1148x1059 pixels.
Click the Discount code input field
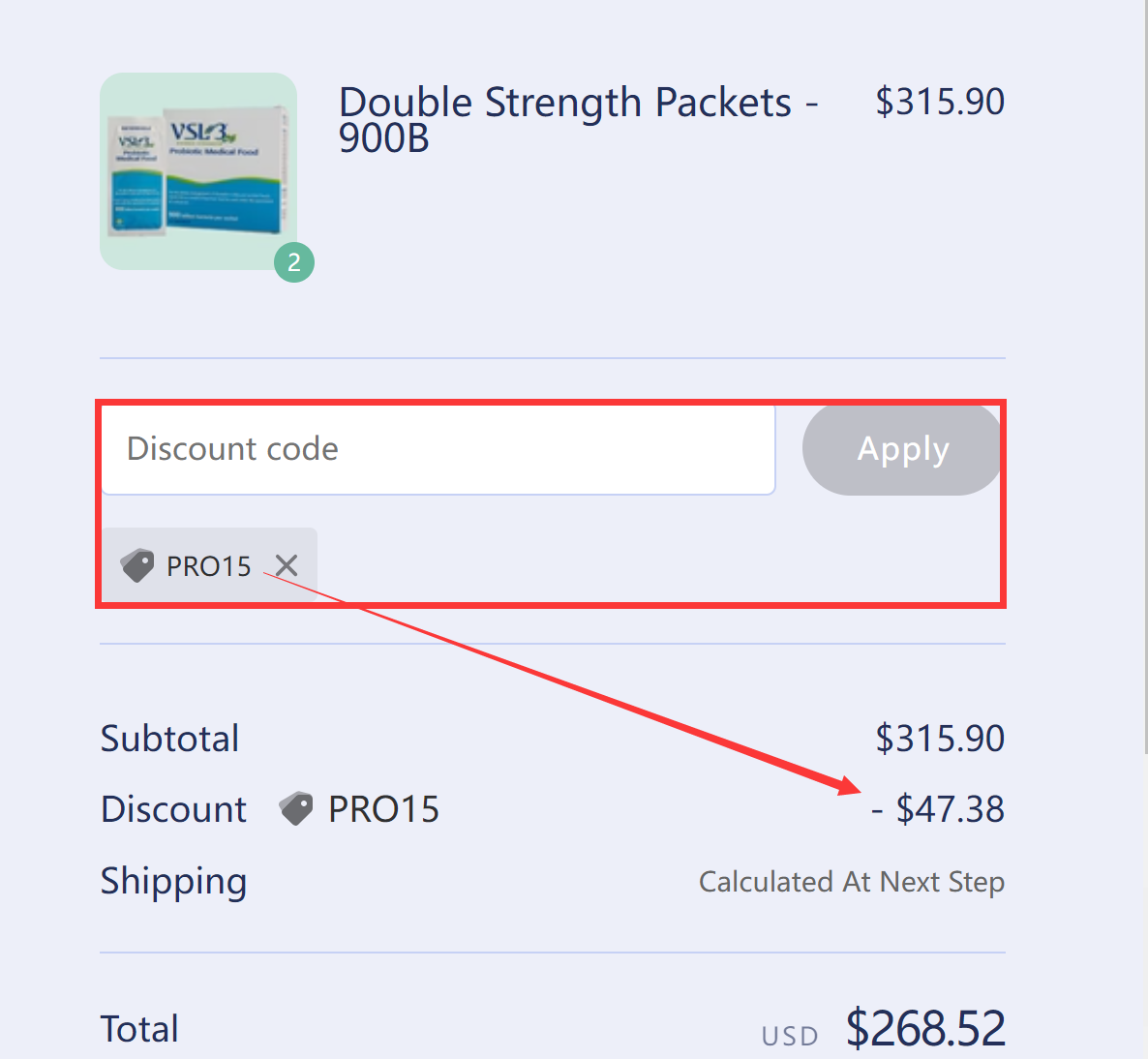tap(436, 448)
